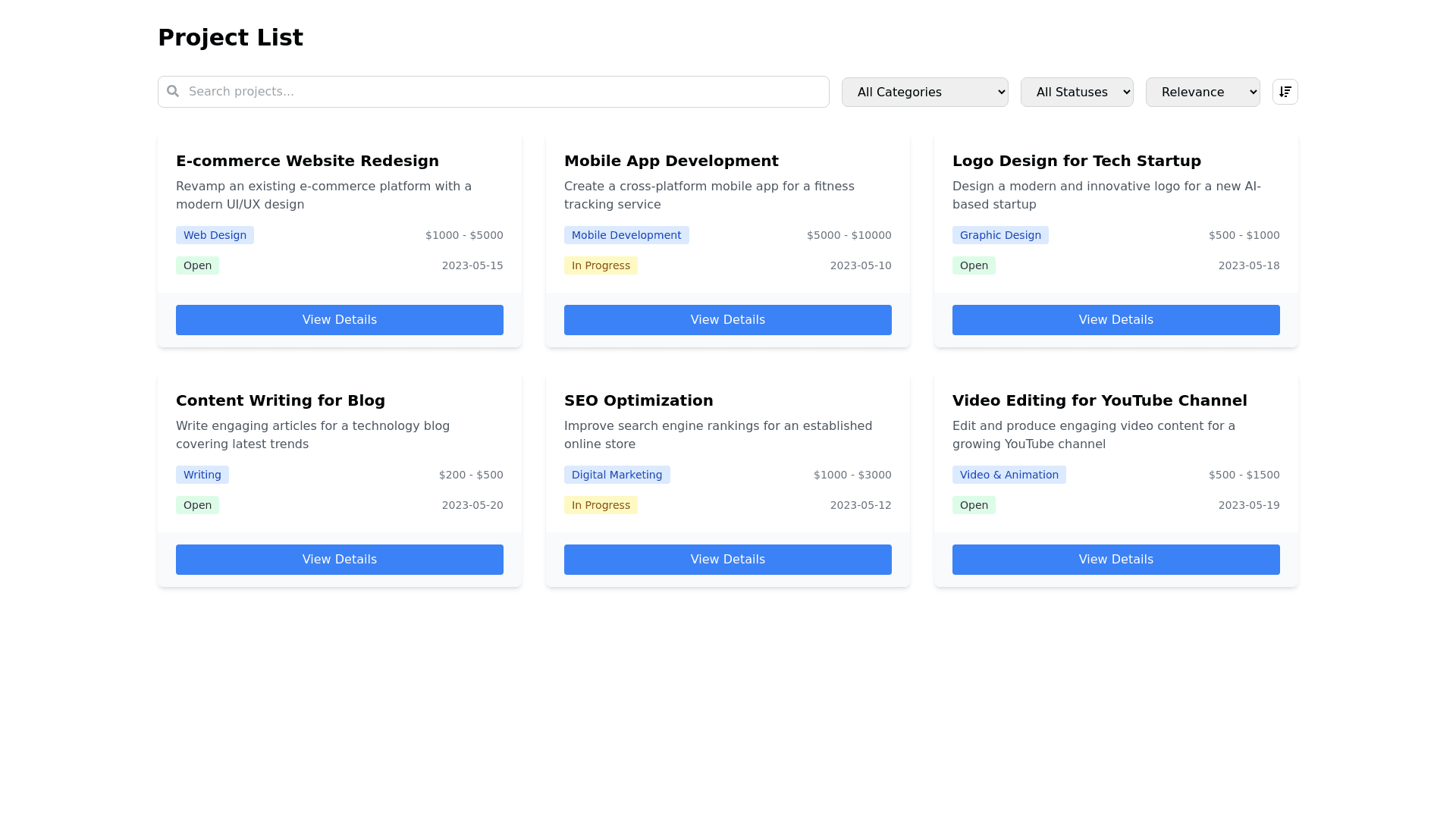
Task: Click the Graphic Design category badge
Action: pos(999,235)
